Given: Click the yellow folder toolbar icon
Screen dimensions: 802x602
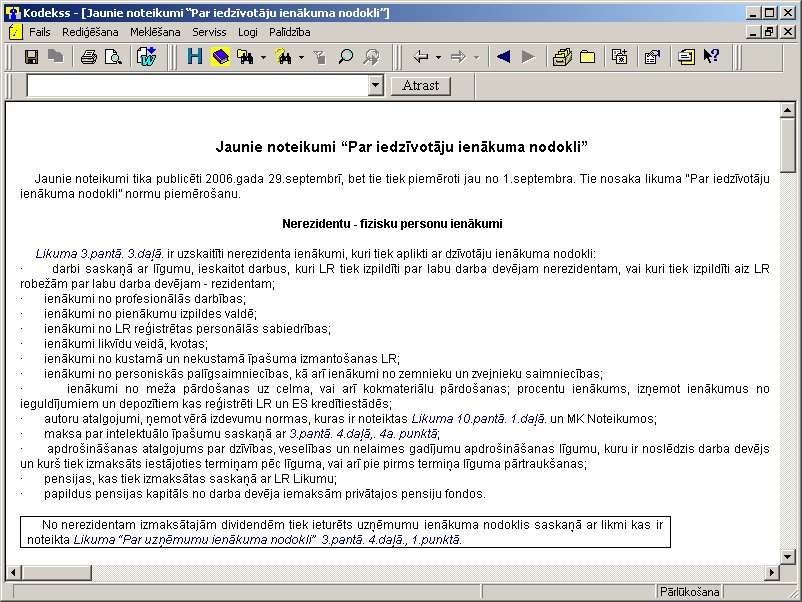Looking at the screenshot, I should coord(587,57).
